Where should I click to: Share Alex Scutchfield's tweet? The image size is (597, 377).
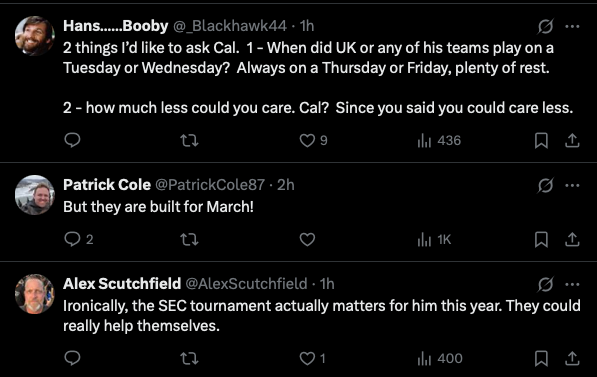click(x=572, y=358)
